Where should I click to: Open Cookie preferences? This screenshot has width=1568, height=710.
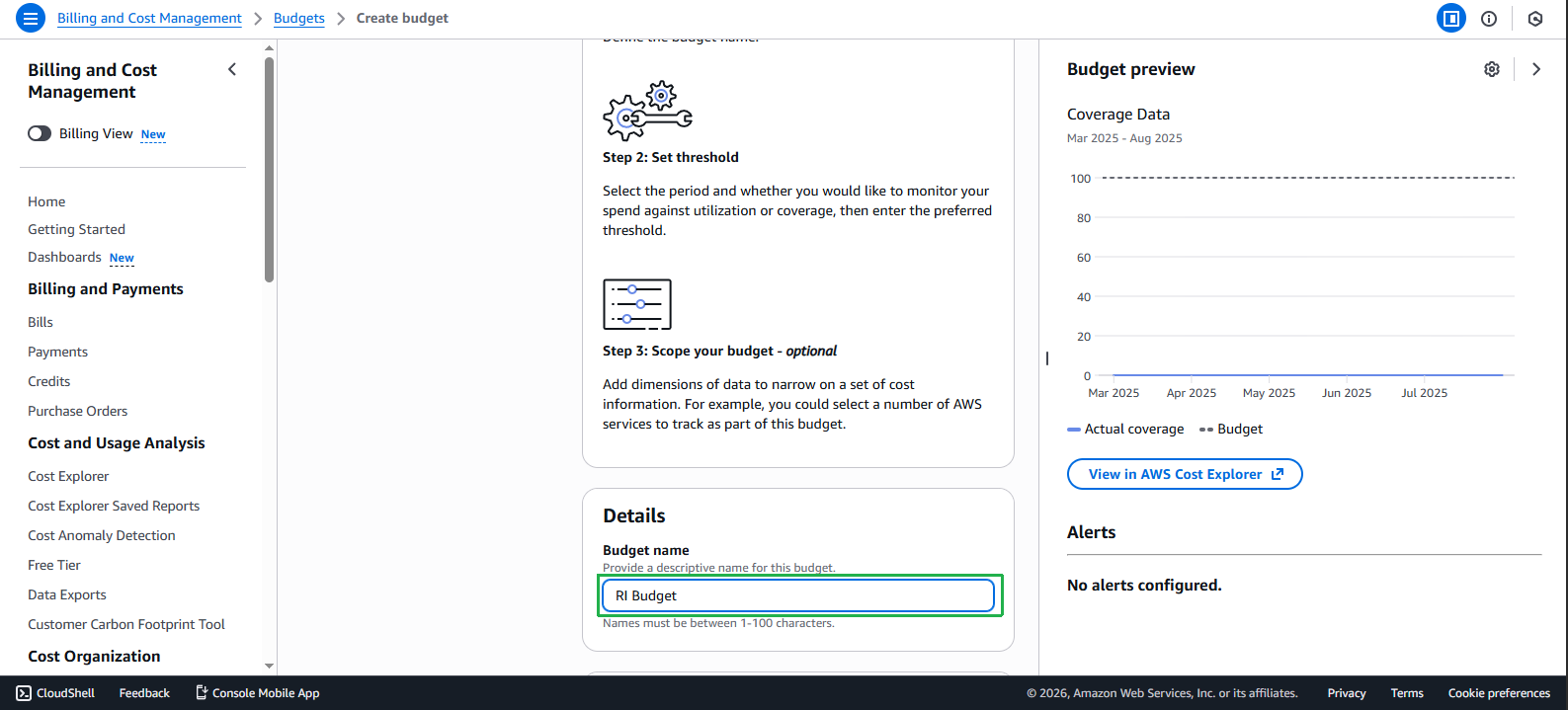(x=1499, y=693)
